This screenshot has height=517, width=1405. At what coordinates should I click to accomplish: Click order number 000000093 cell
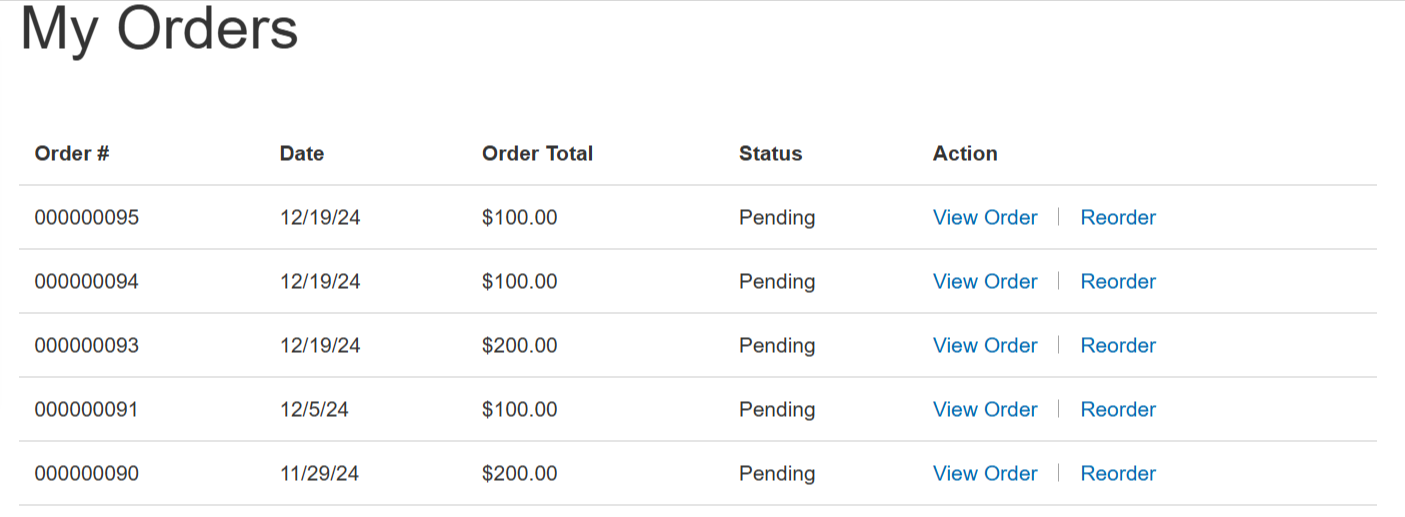coord(87,345)
